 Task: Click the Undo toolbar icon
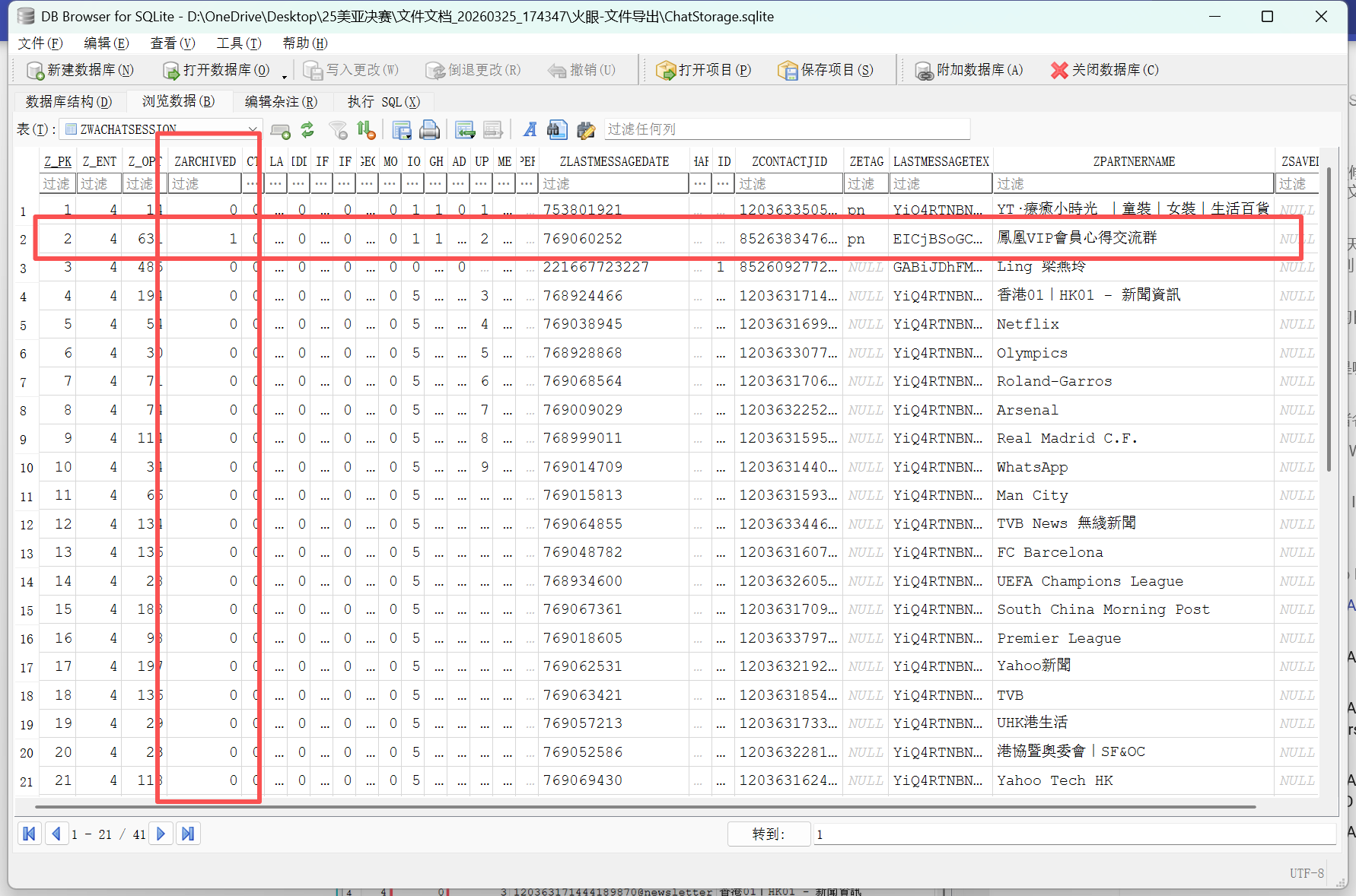(557, 71)
